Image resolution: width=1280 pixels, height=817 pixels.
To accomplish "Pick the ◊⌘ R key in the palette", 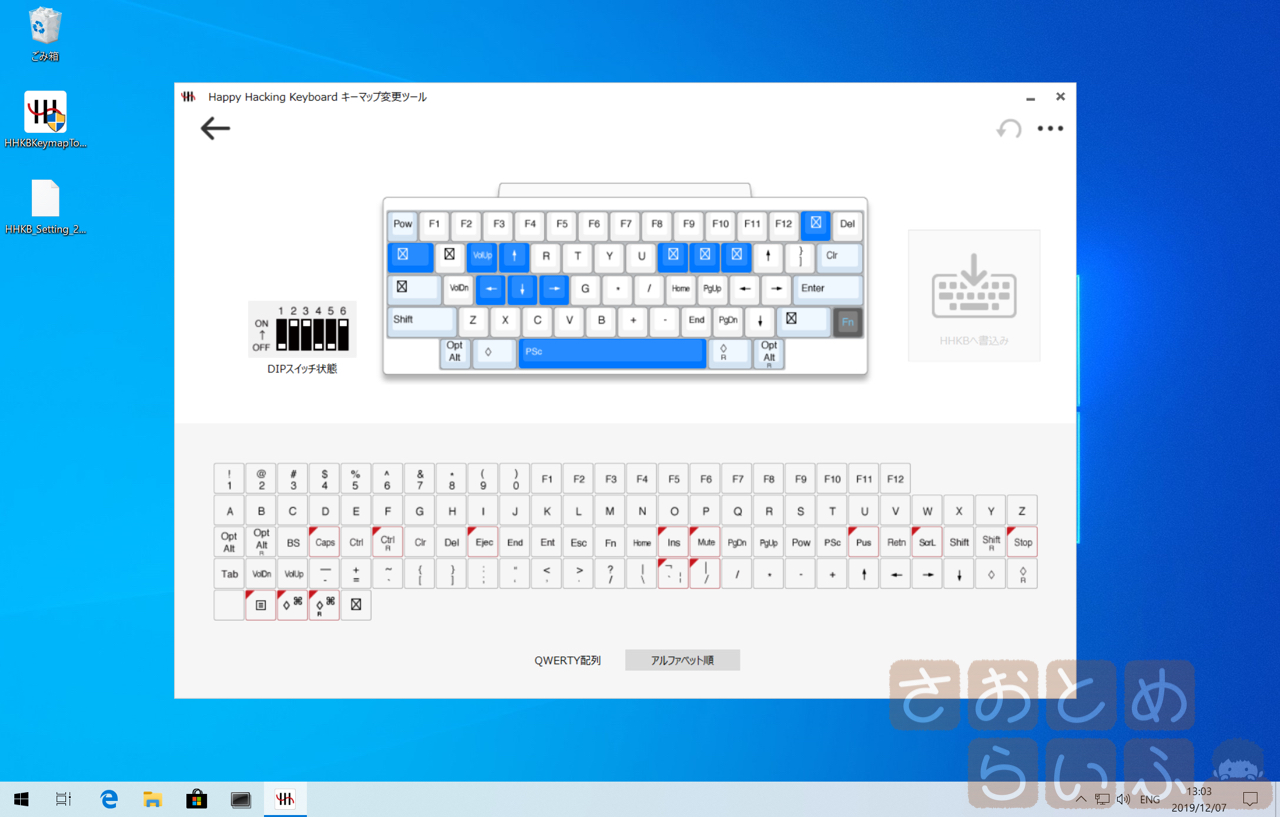I will pyautogui.click(x=324, y=605).
